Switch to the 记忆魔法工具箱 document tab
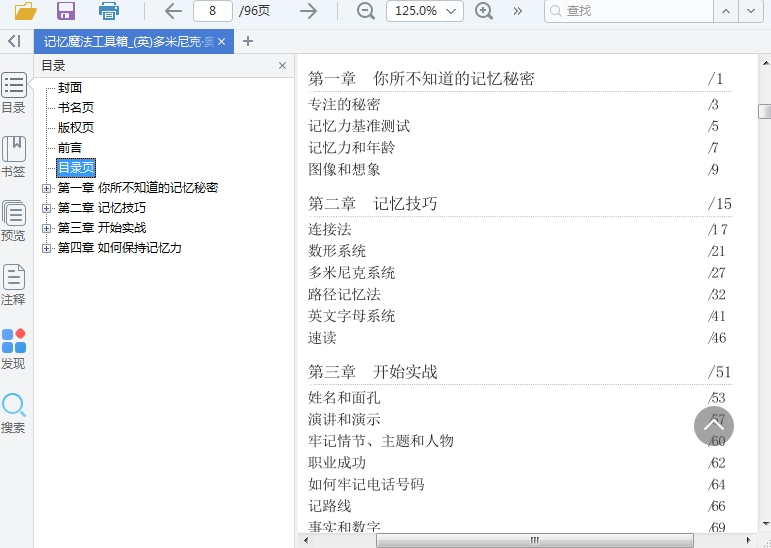 129,42
